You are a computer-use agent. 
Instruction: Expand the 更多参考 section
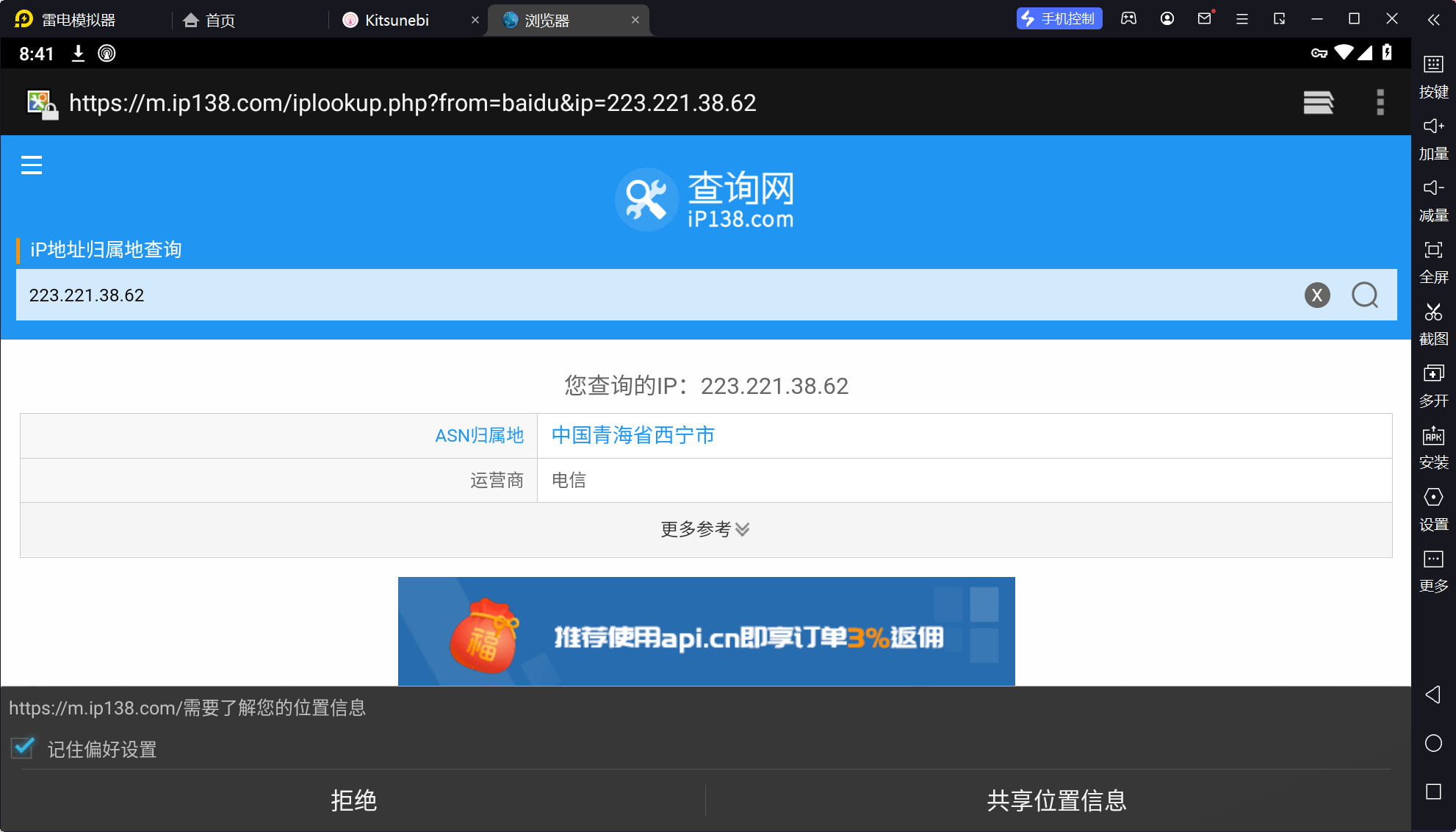[x=705, y=529]
